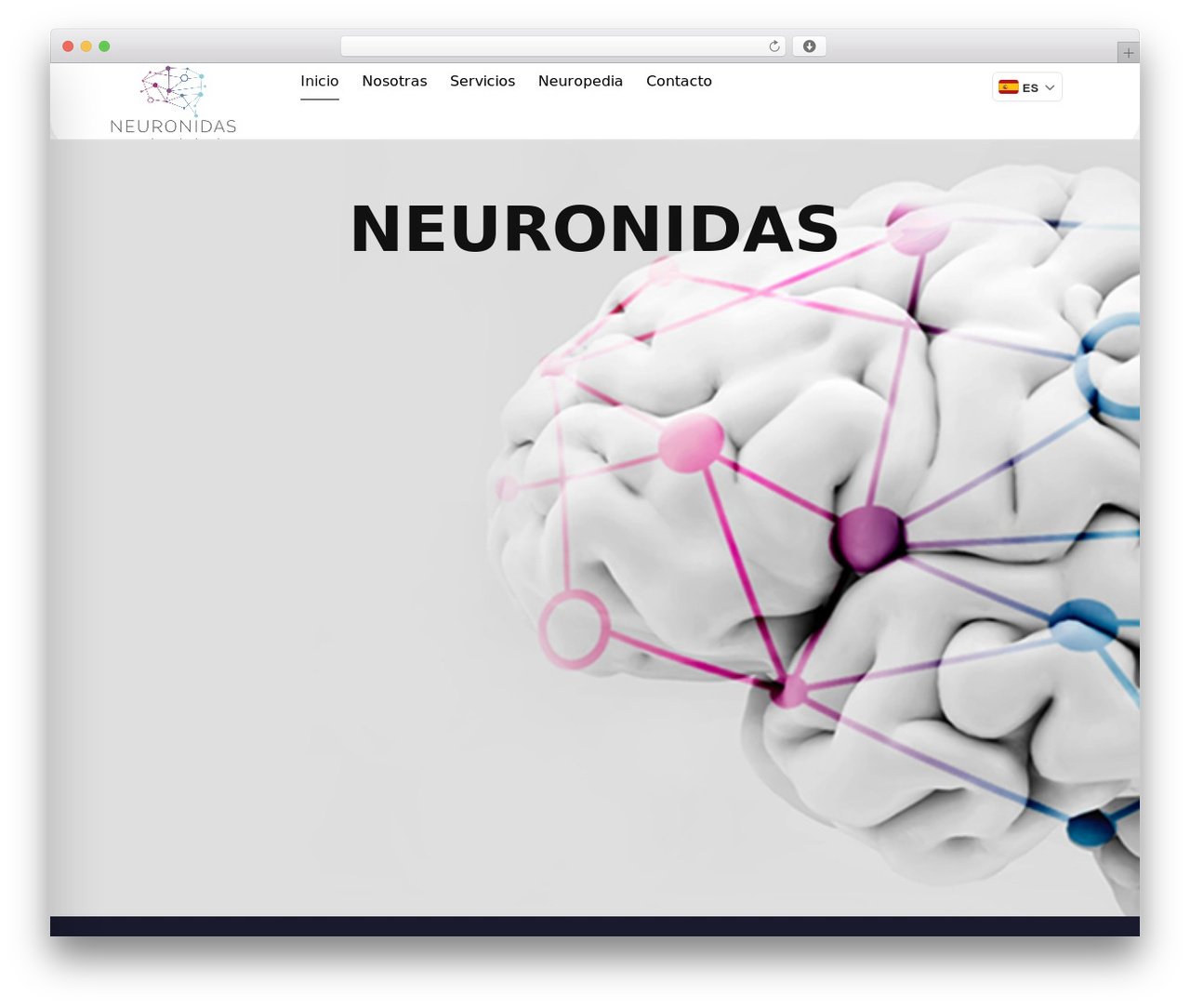Close the window with the red button
The height and width of the screenshot is (1008, 1190).
pyautogui.click(x=68, y=46)
